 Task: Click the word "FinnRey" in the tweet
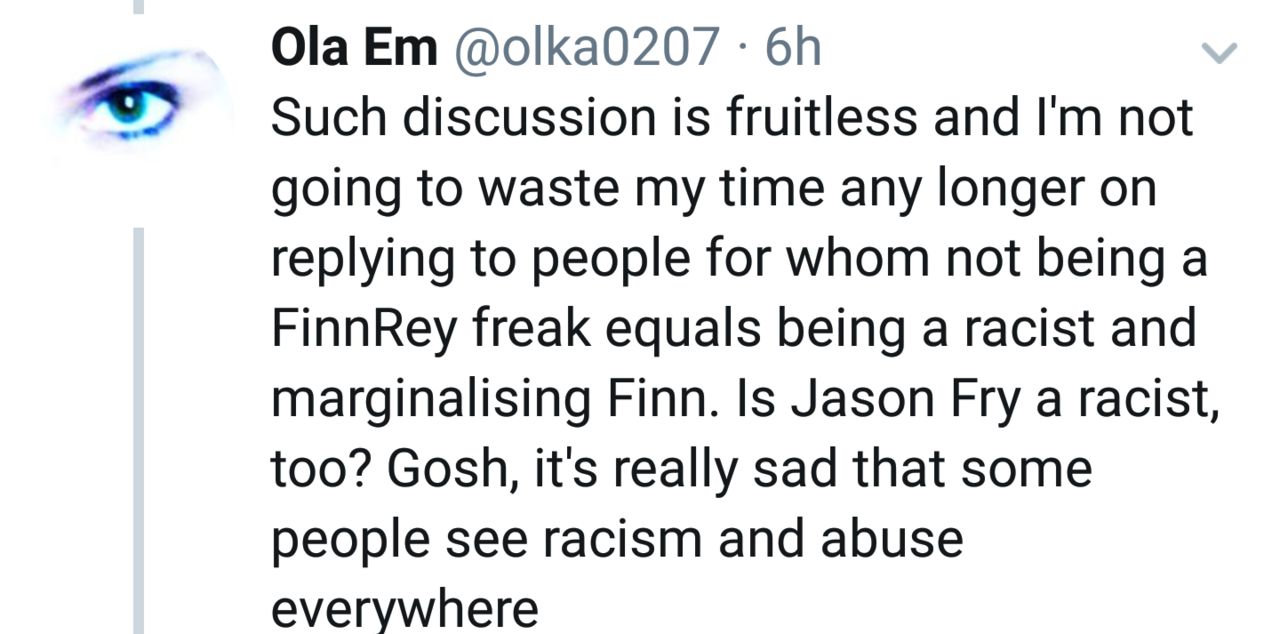pos(363,328)
